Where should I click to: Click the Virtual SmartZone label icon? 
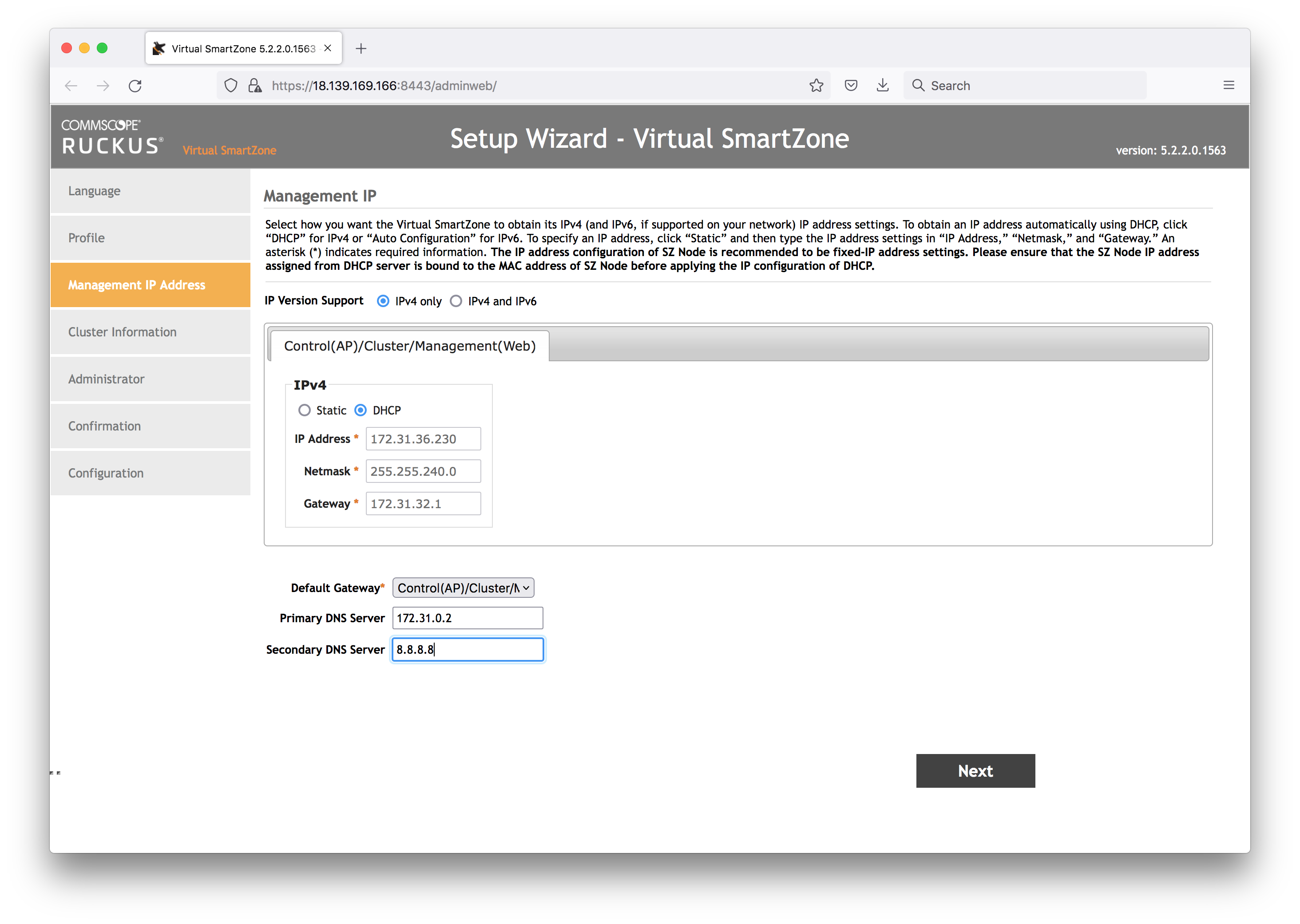click(229, 149)
